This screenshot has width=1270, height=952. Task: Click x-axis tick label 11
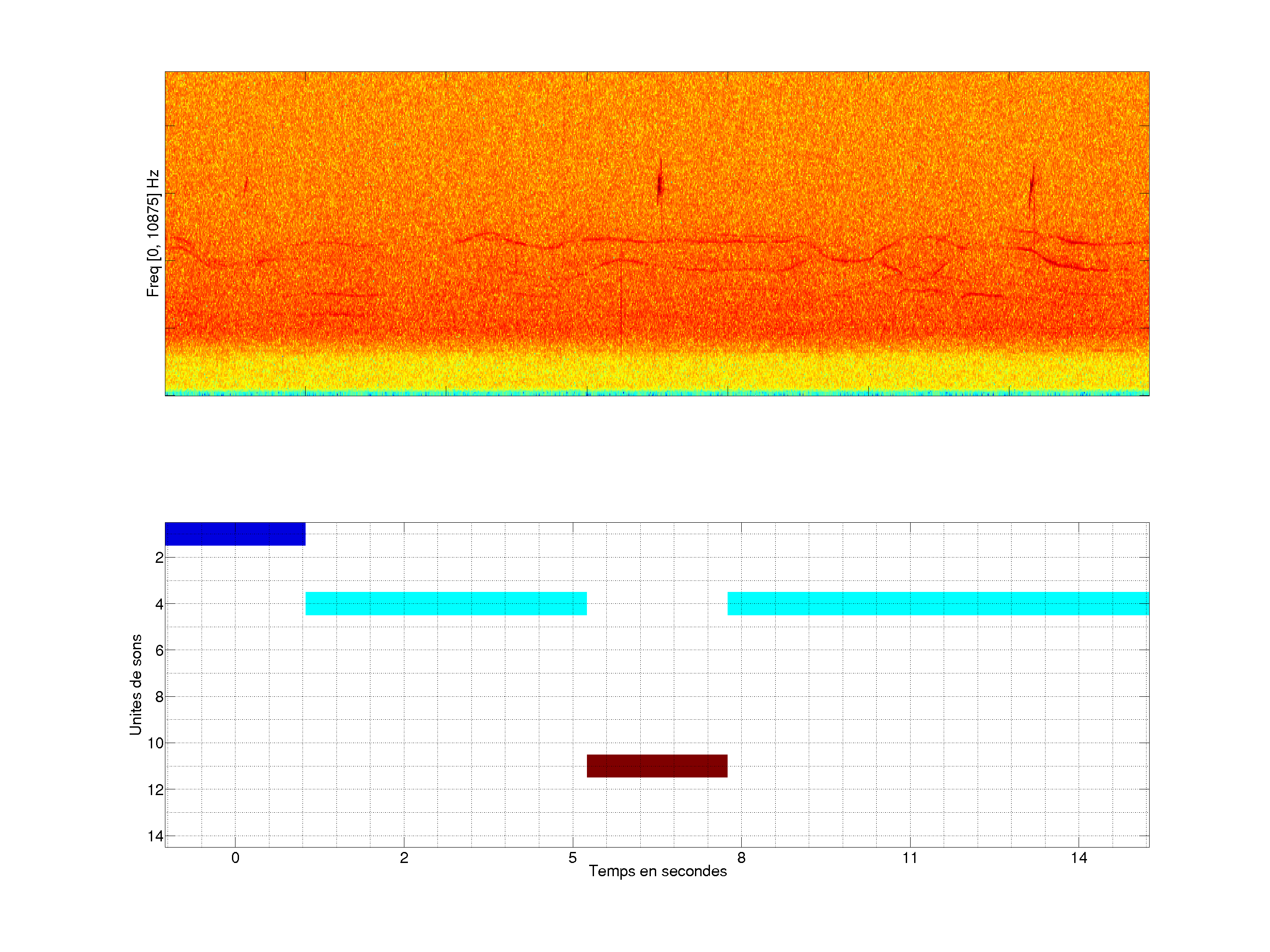[909, 858]
